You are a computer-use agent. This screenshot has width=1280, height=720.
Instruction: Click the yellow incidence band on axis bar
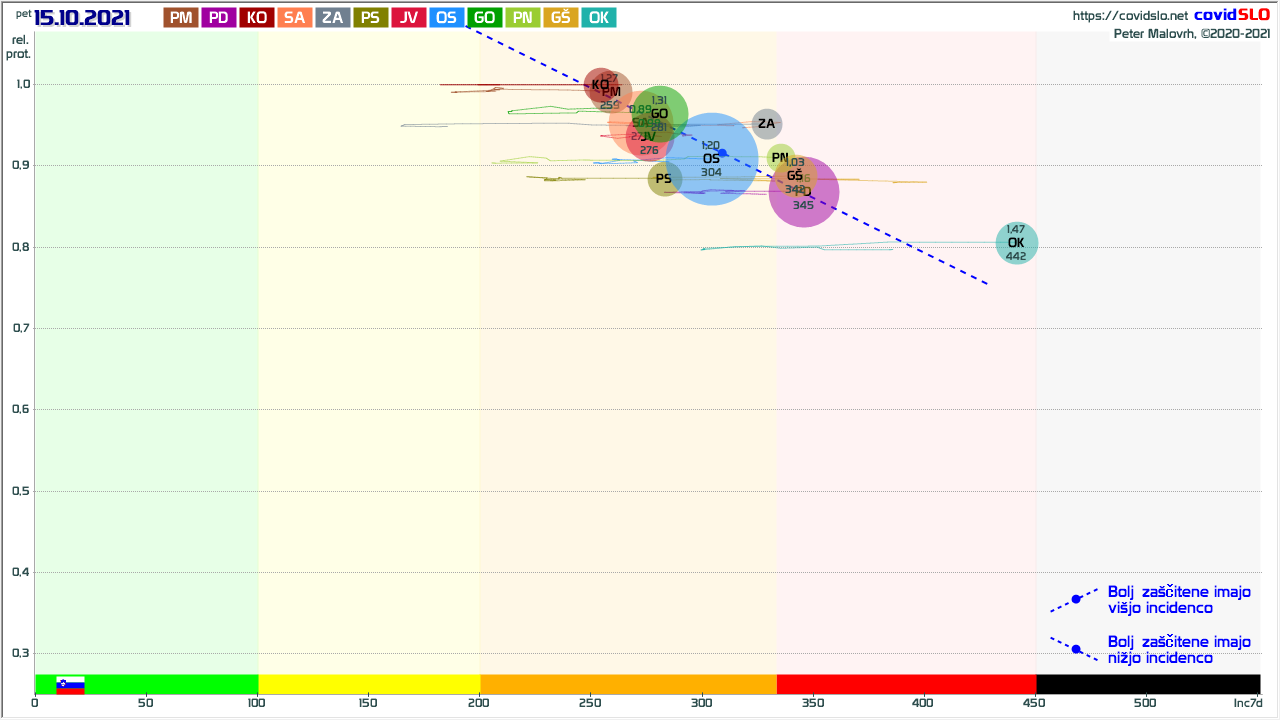pos(369,684)
